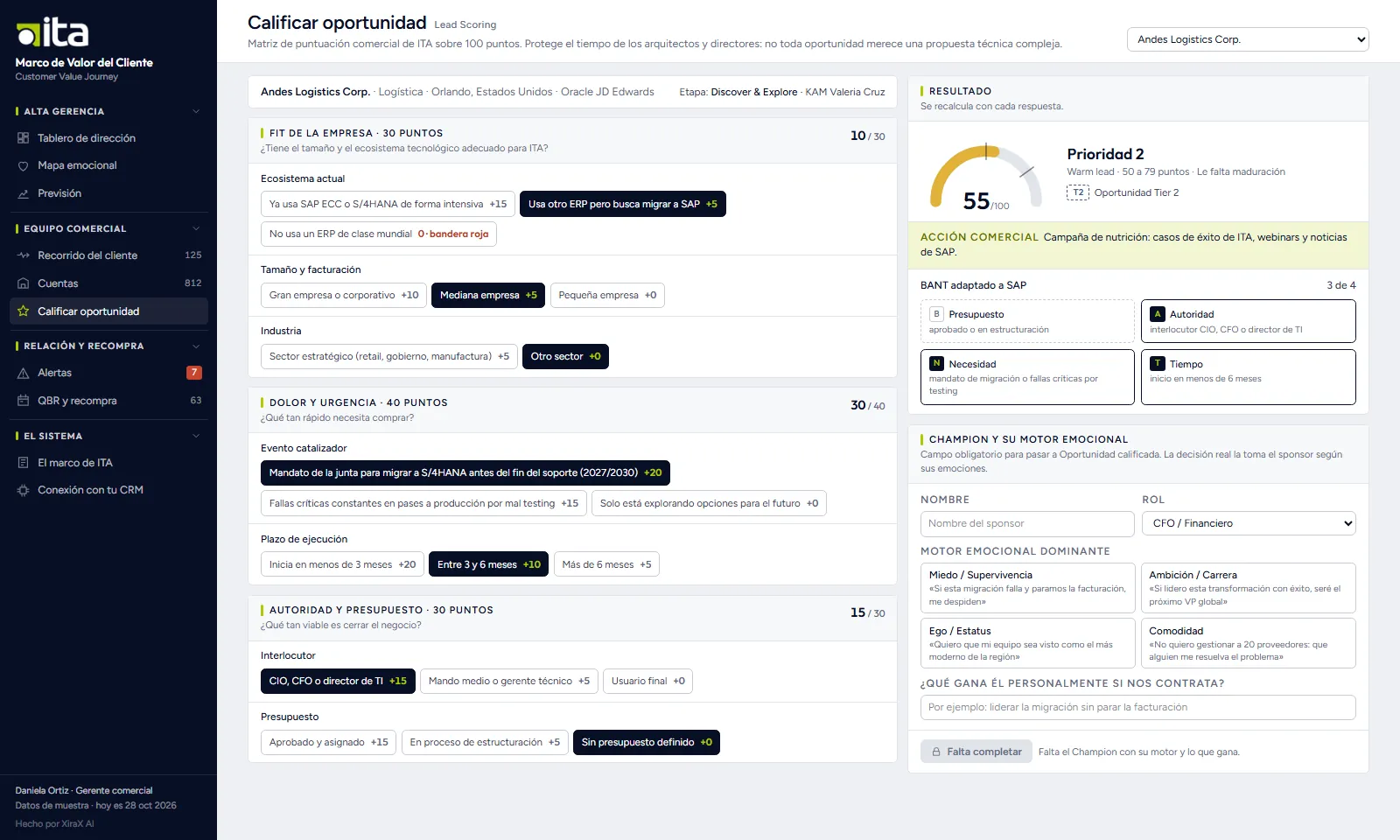Click the Tablero de dirección grid icon
The image size is (1400, 840).
point(24,138)
